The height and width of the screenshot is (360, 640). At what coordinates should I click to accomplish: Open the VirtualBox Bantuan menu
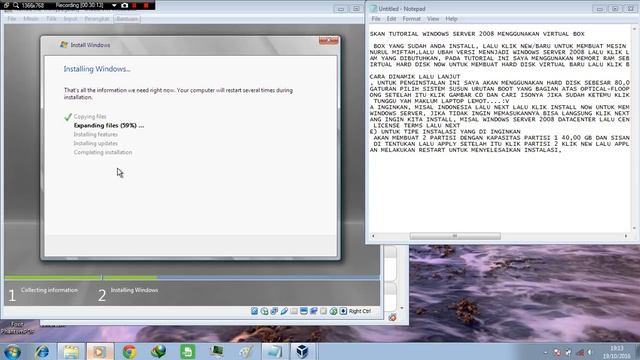[x=127, y=19]
